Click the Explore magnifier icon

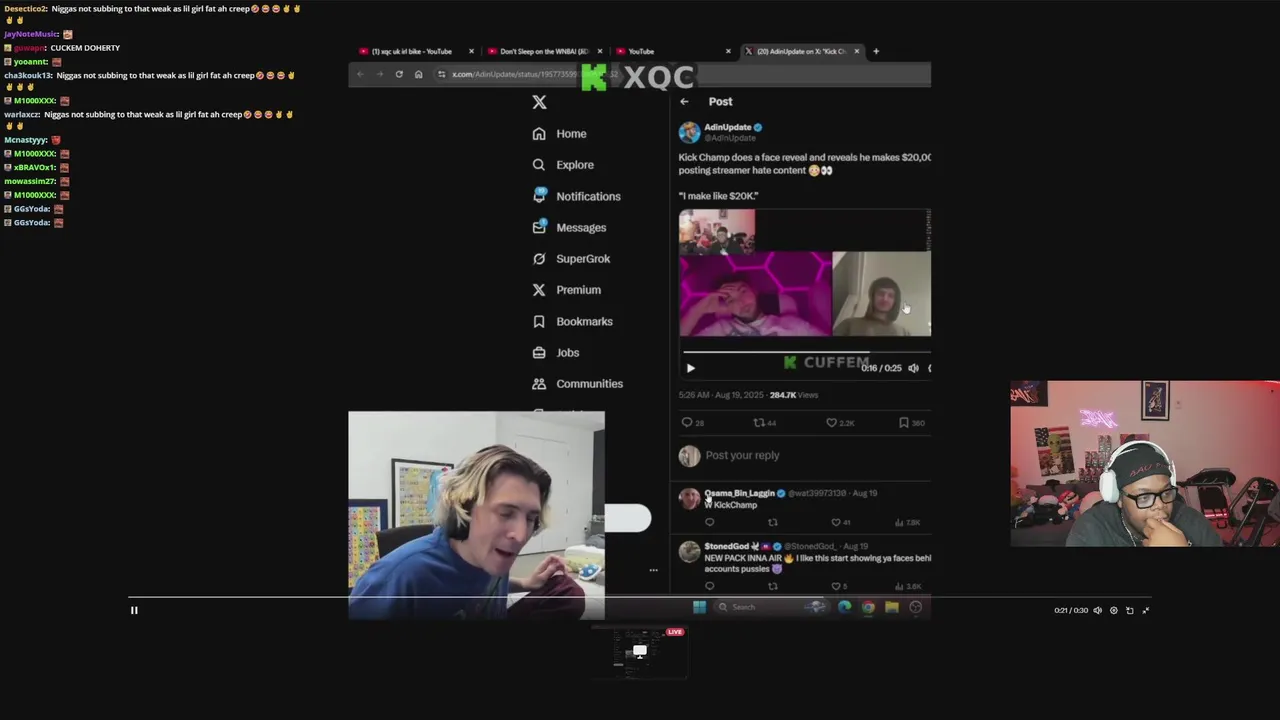(539, 165)
